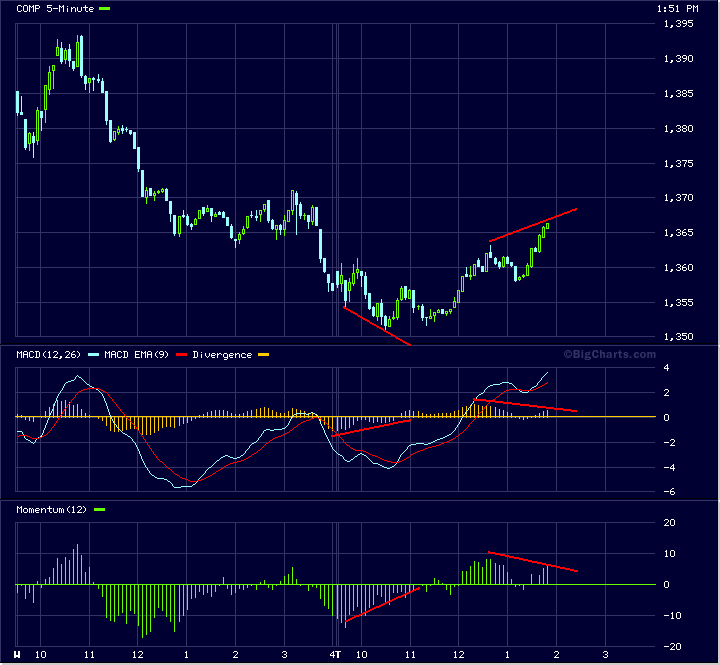720x665 pixels.
Task: Click the W day marker on time axis
Action: [x=18, y=655]
